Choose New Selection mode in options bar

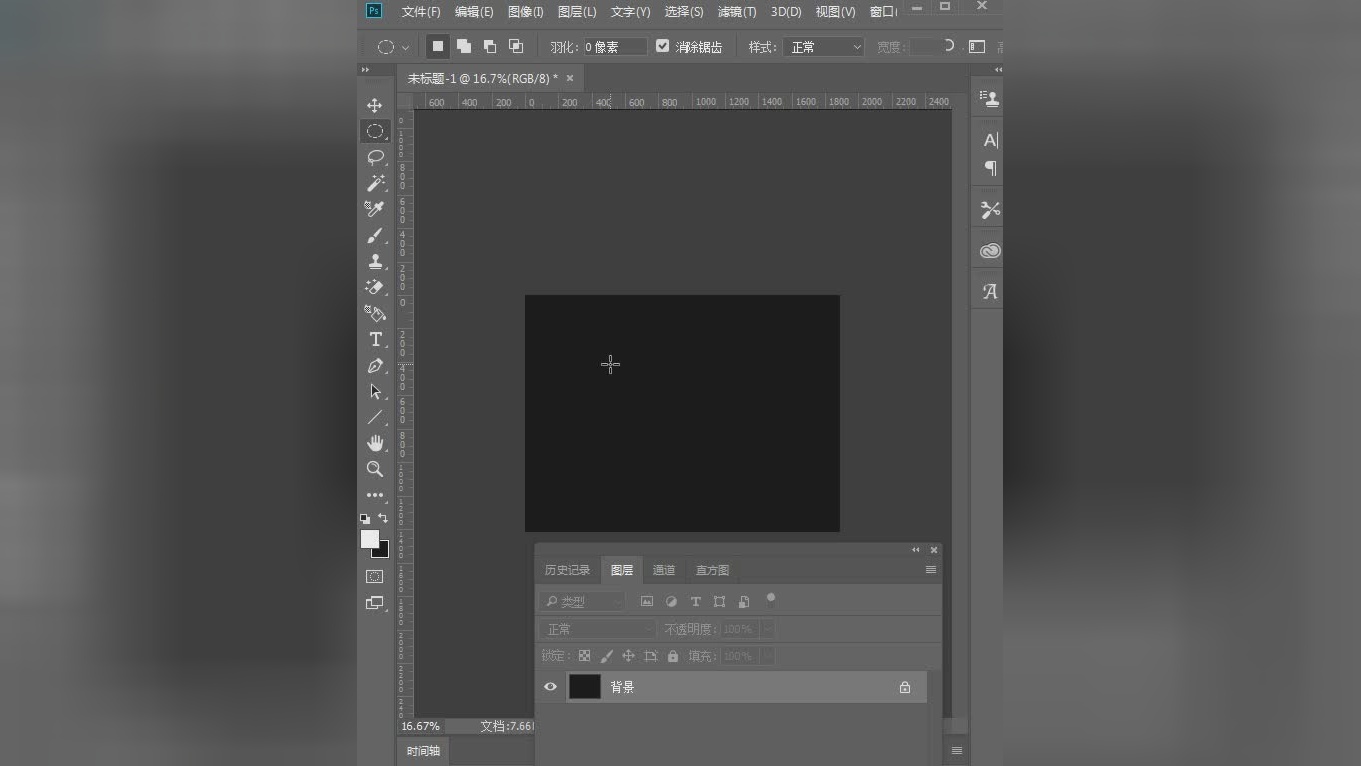[x=437, y=46]
